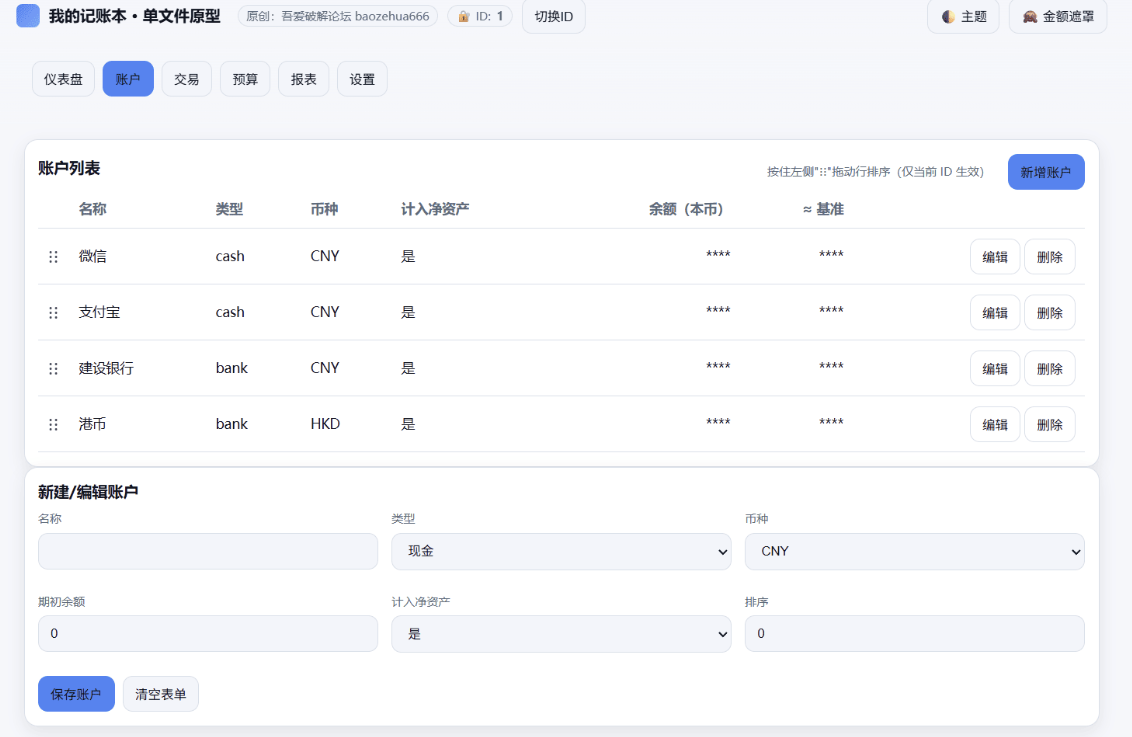Image resolution: width=1132 pixels, height=737 pixels.
Task: Click the 保存账户 button
Action: (x=76, y=693)
